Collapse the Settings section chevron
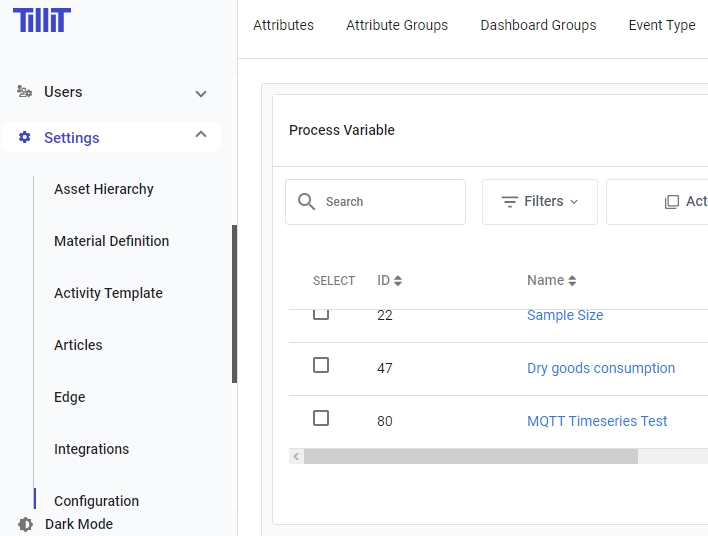This screenshot has width=708, height=536. coord(201,135)
